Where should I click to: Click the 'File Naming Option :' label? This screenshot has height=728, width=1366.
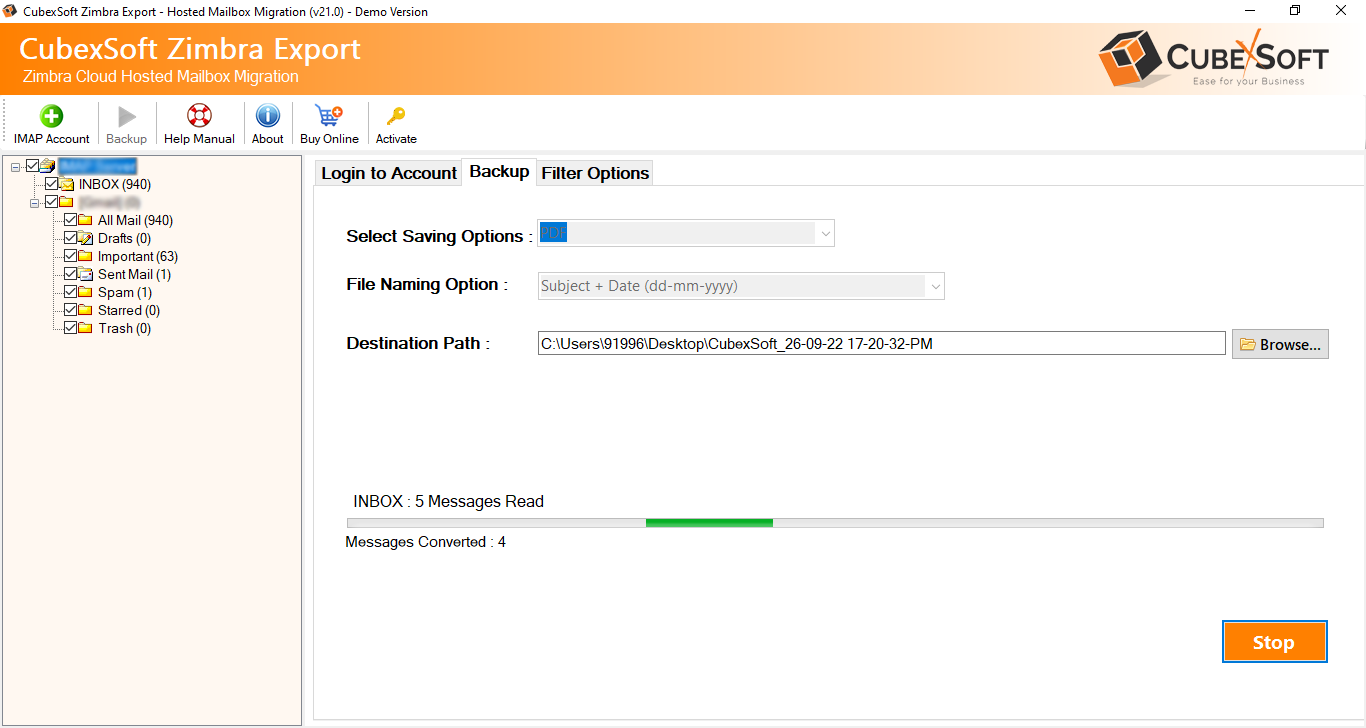[x=427, y=284]
